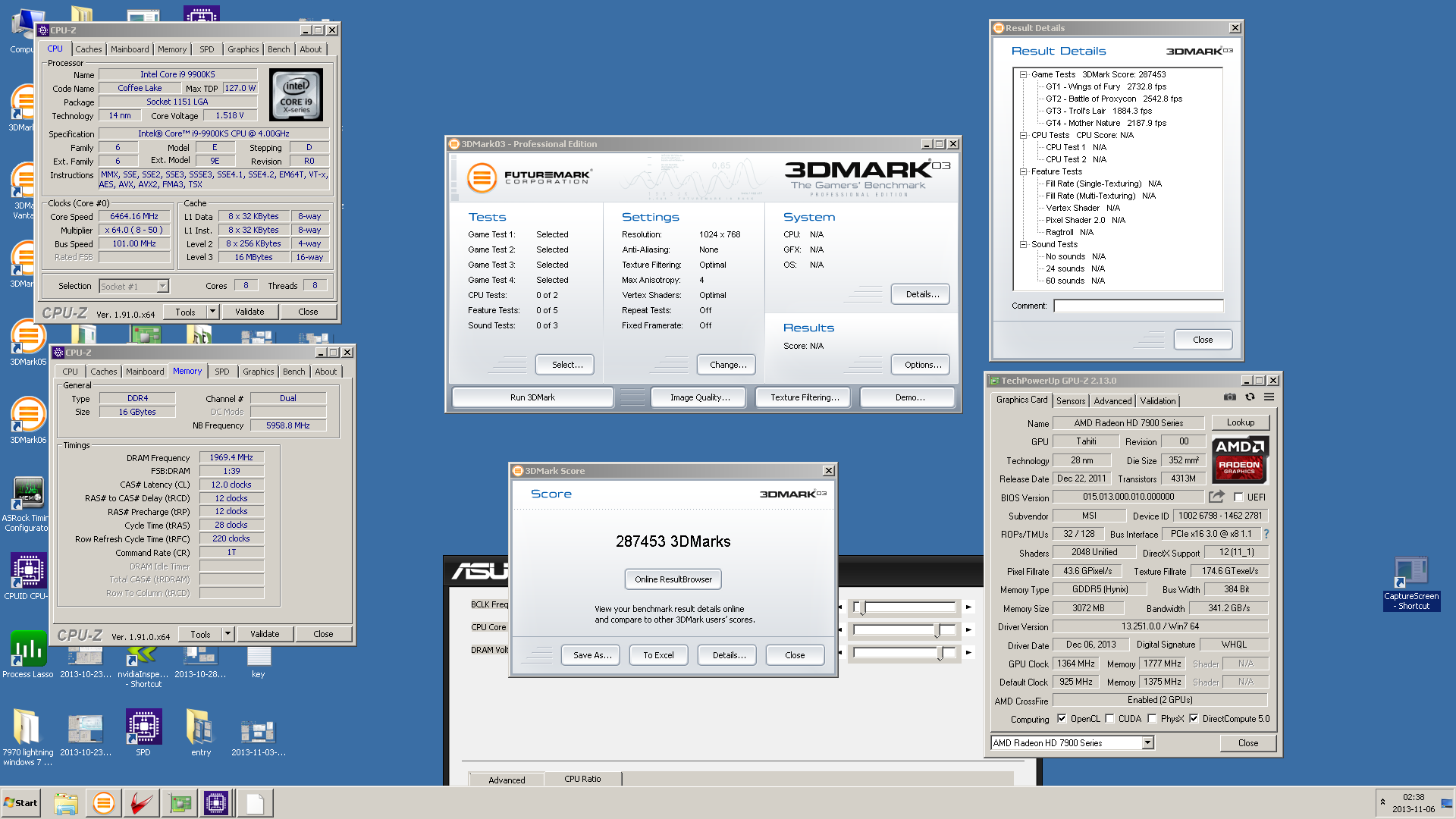1456x819 pixels.
Task: Click the Image Quality button in 3DMark03
Action: point(700,397)
